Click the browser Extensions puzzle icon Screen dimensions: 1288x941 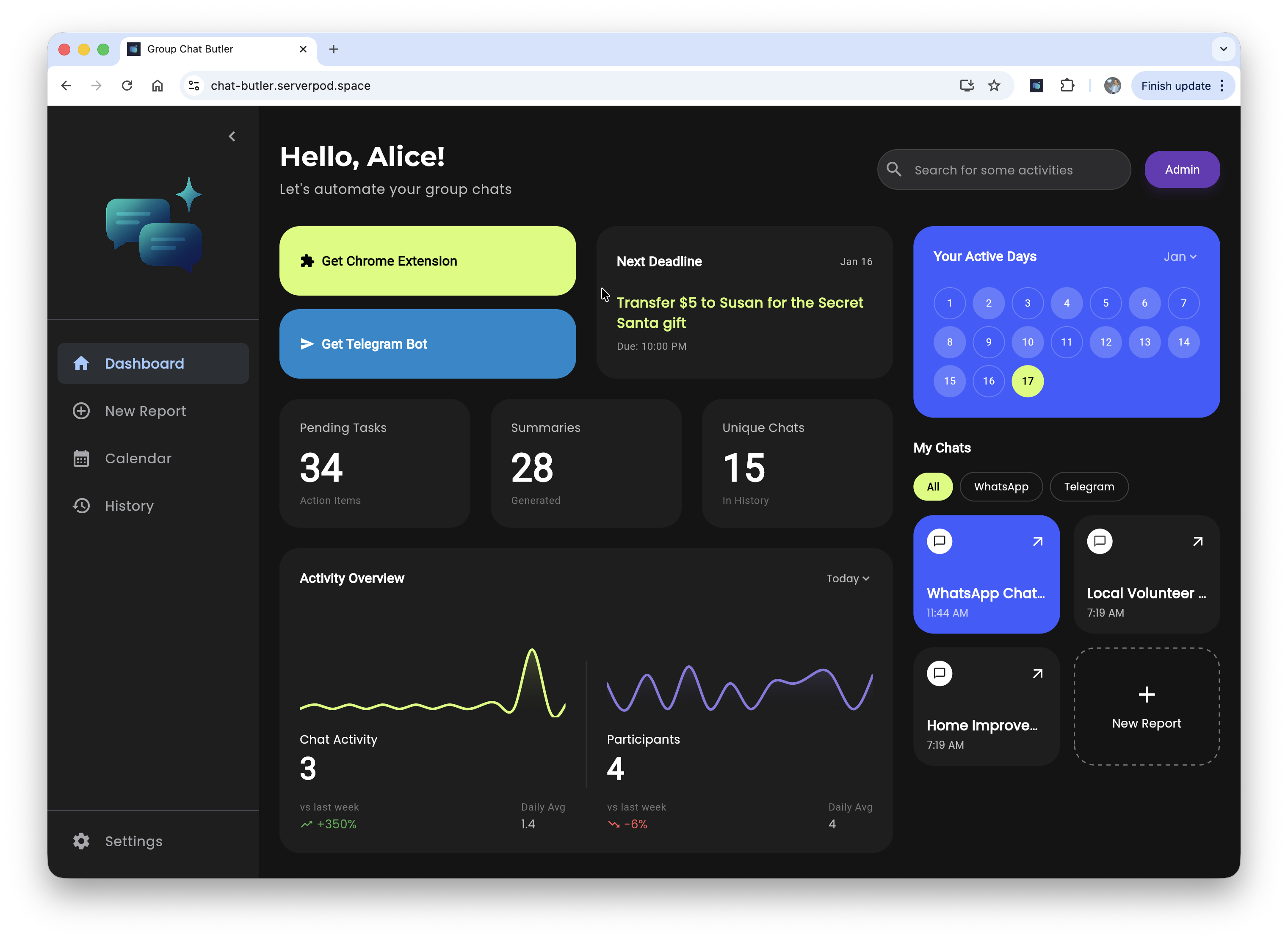pos(1067,86)
